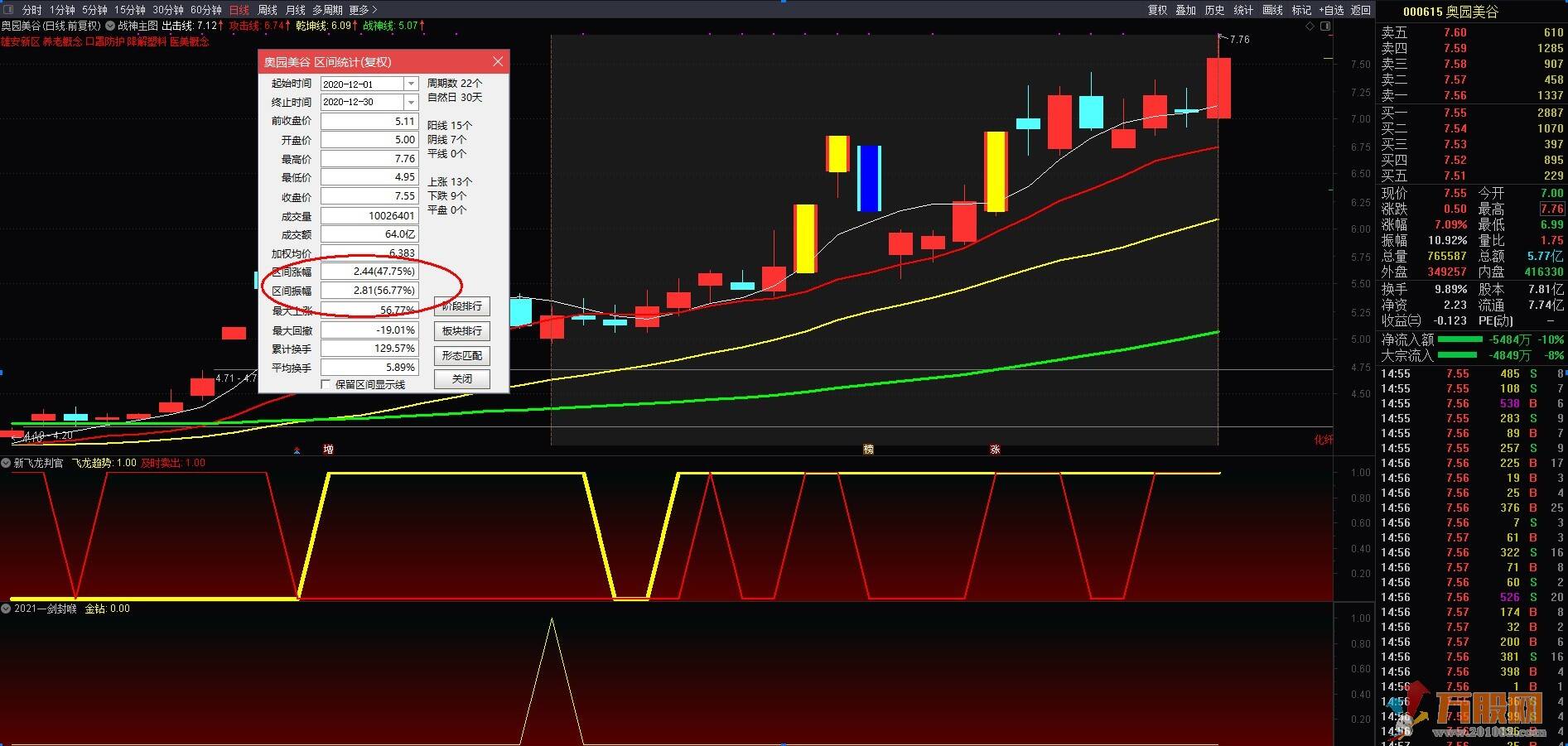Screen dimensions: 1568x746
Task: Click the 增 marker below the chart
Action: pos(328,450)
